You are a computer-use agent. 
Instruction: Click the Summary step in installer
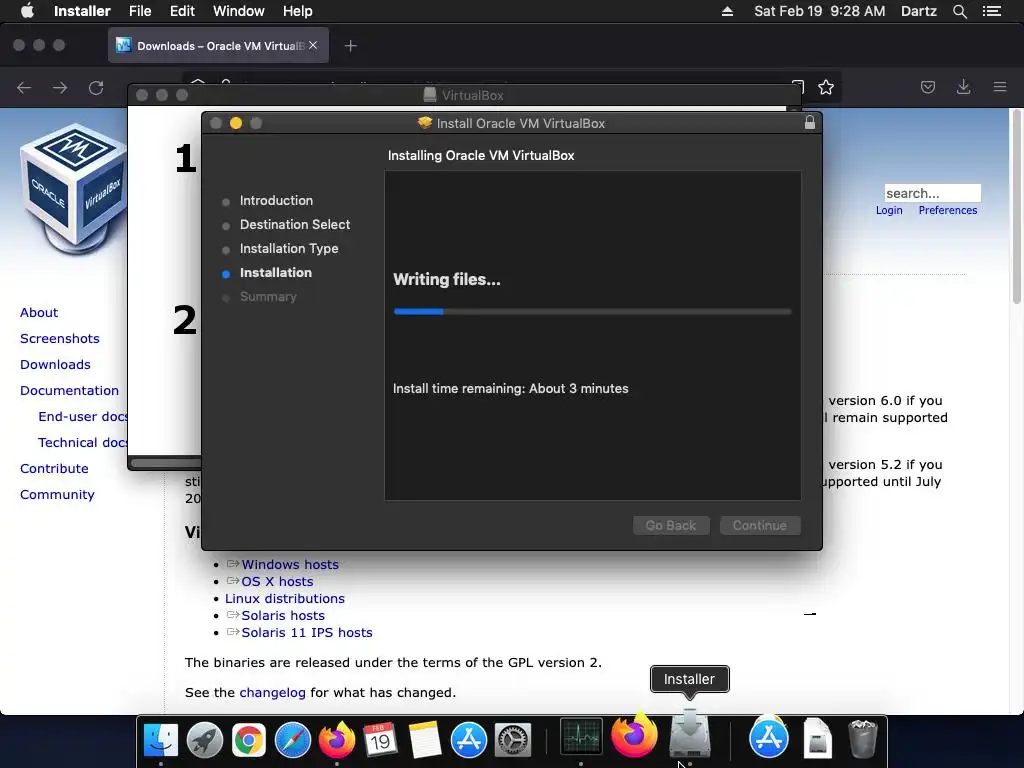(268, 296)
